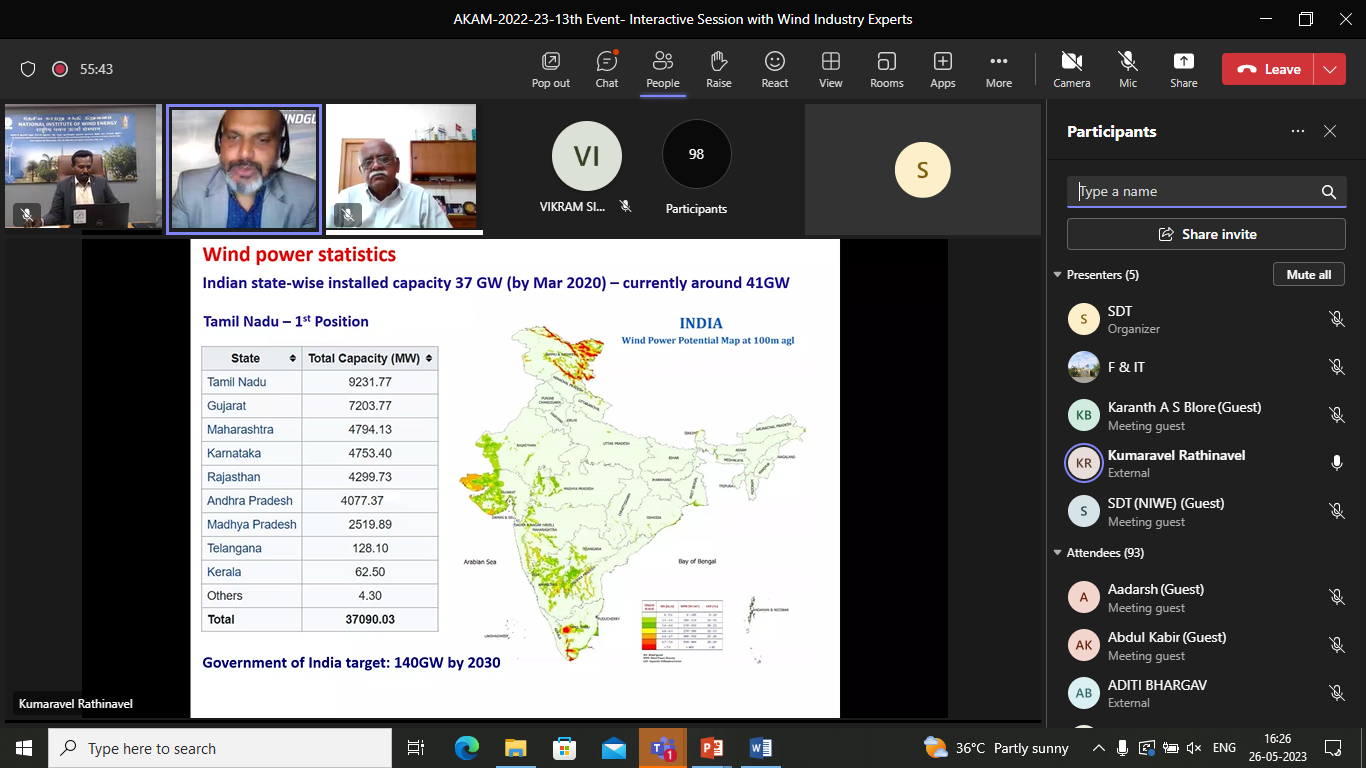Click the Mute all button
Image resolution: width=1366 pixels, height=768 pixels.
point(1308,274)
